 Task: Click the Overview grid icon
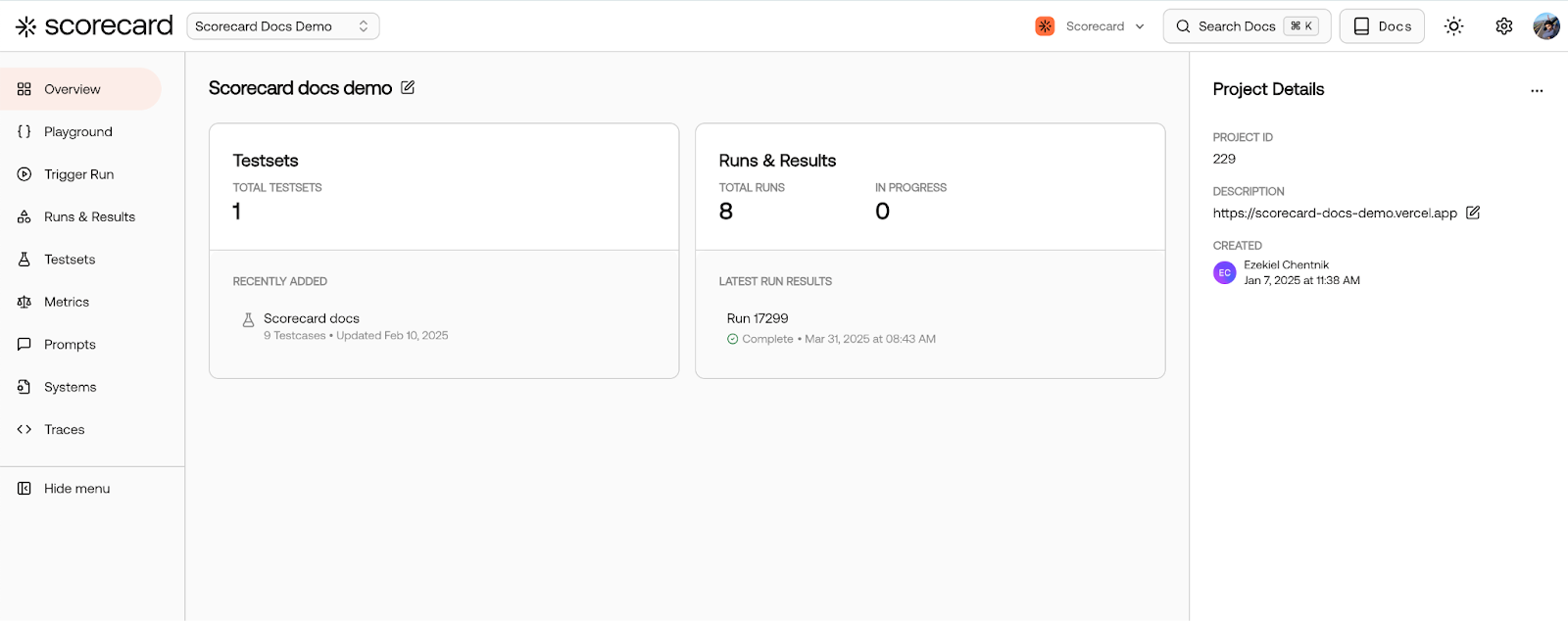(24, 89)
